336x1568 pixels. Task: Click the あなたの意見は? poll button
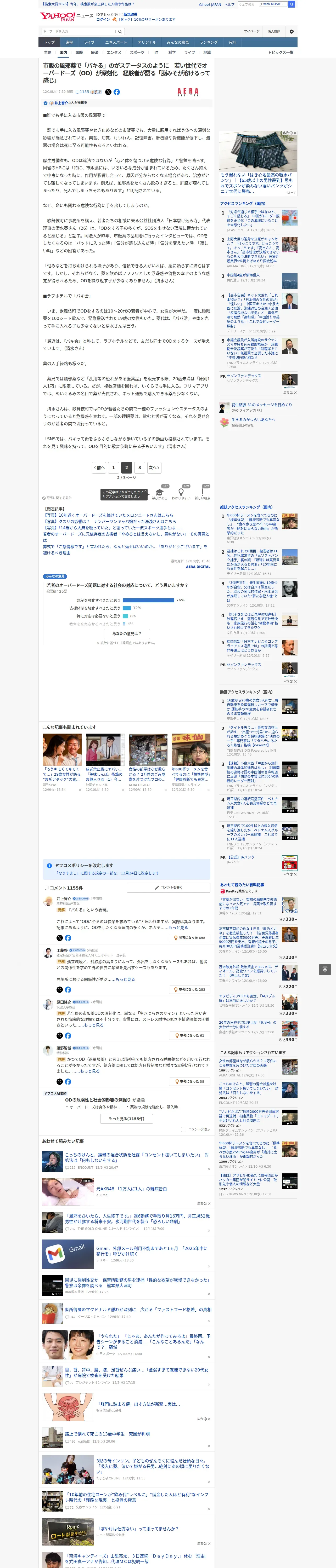(127, 634)
